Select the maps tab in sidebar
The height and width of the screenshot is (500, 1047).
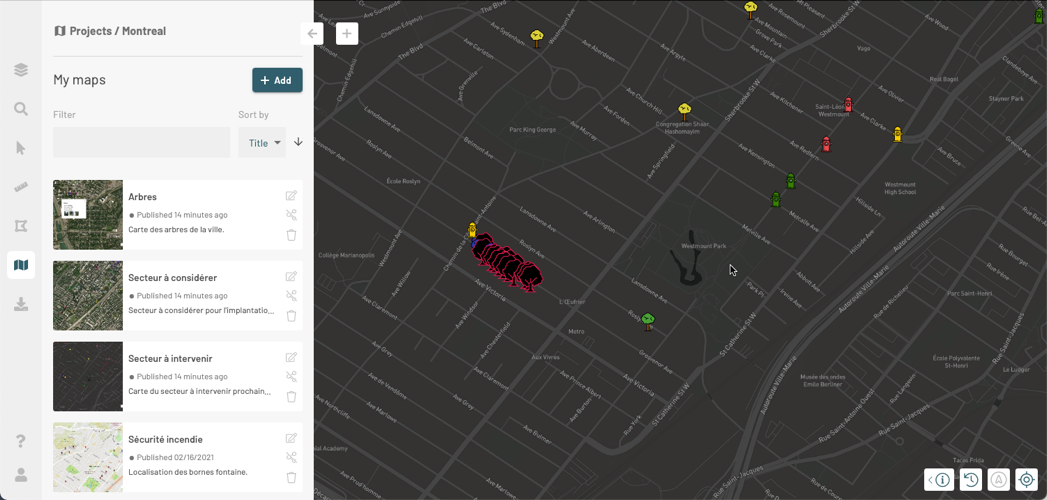click(x=21, y=265)
